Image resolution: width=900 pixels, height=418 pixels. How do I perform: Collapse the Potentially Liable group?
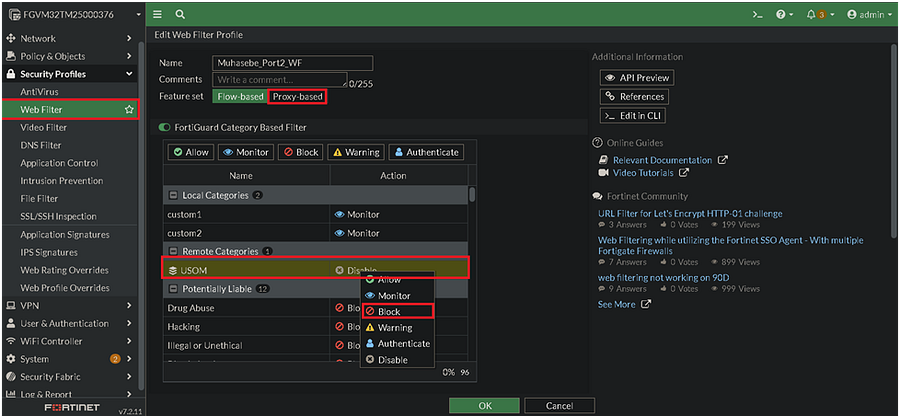tap(172, 289)
